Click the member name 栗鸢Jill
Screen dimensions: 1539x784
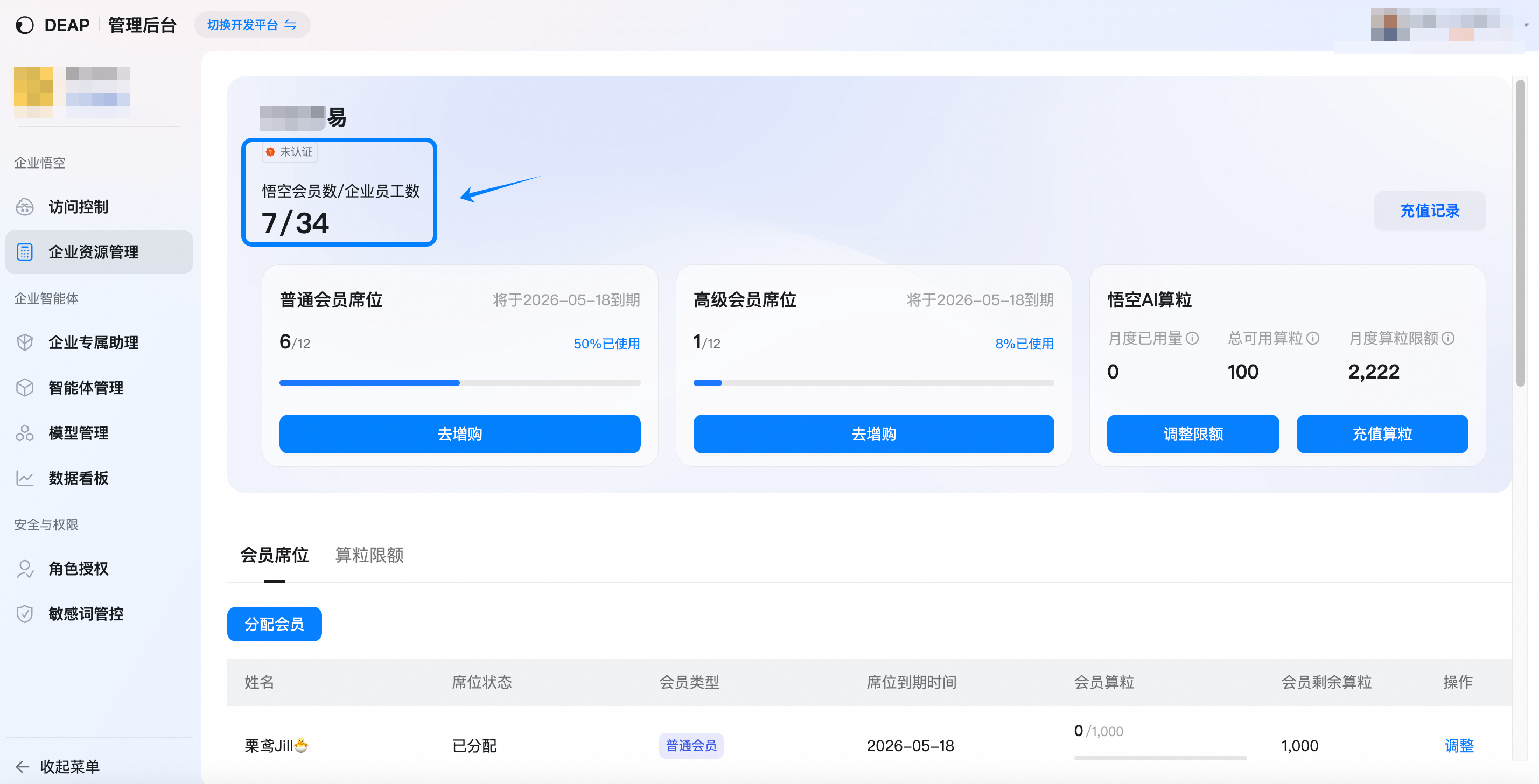pos(277,746)
